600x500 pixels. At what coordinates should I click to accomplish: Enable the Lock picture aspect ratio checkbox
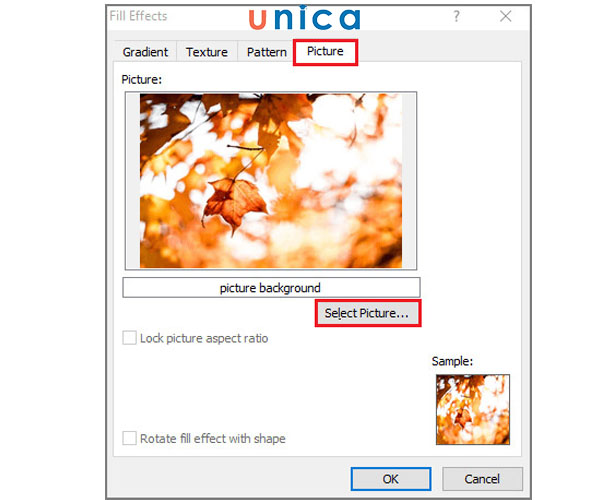coord(129,338)
